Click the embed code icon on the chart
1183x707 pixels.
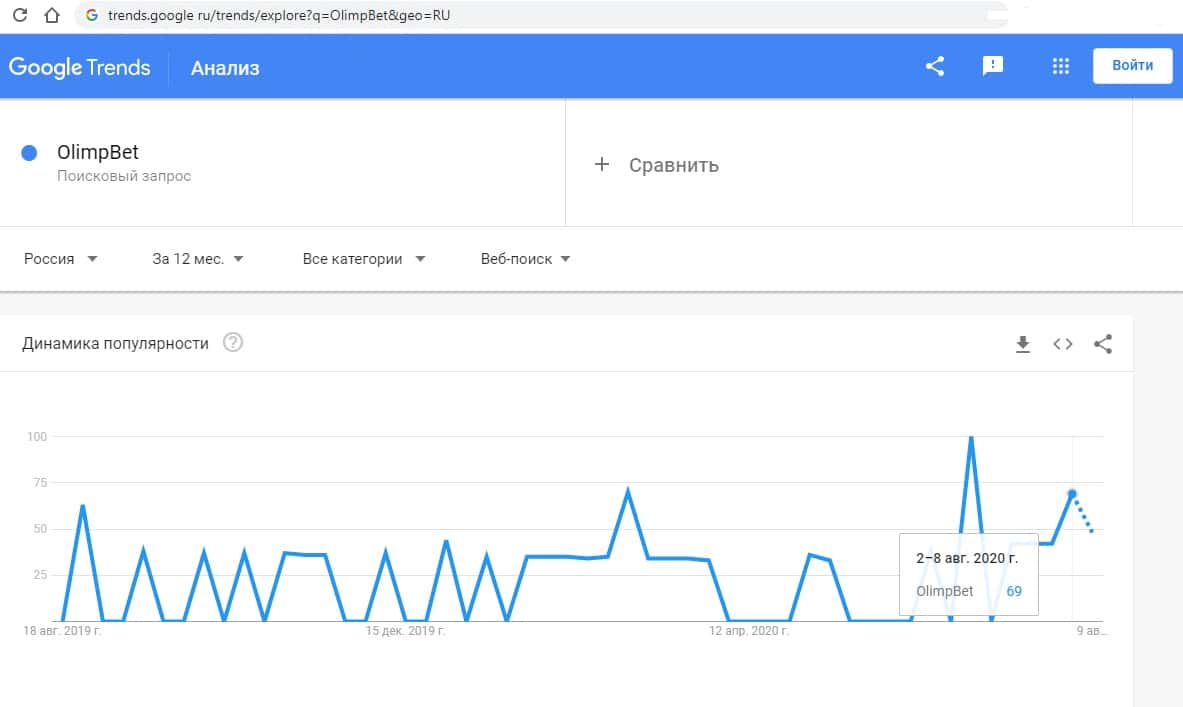(1063, 344)
